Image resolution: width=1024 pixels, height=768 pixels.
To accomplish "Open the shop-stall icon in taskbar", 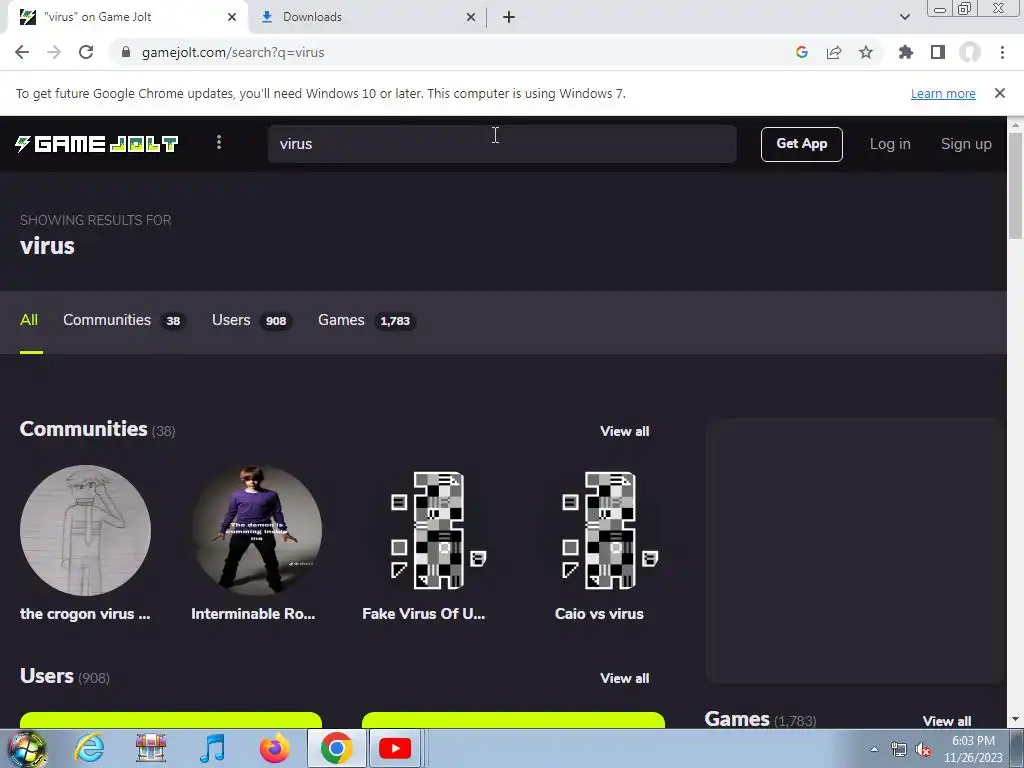I will coord(151,748).
